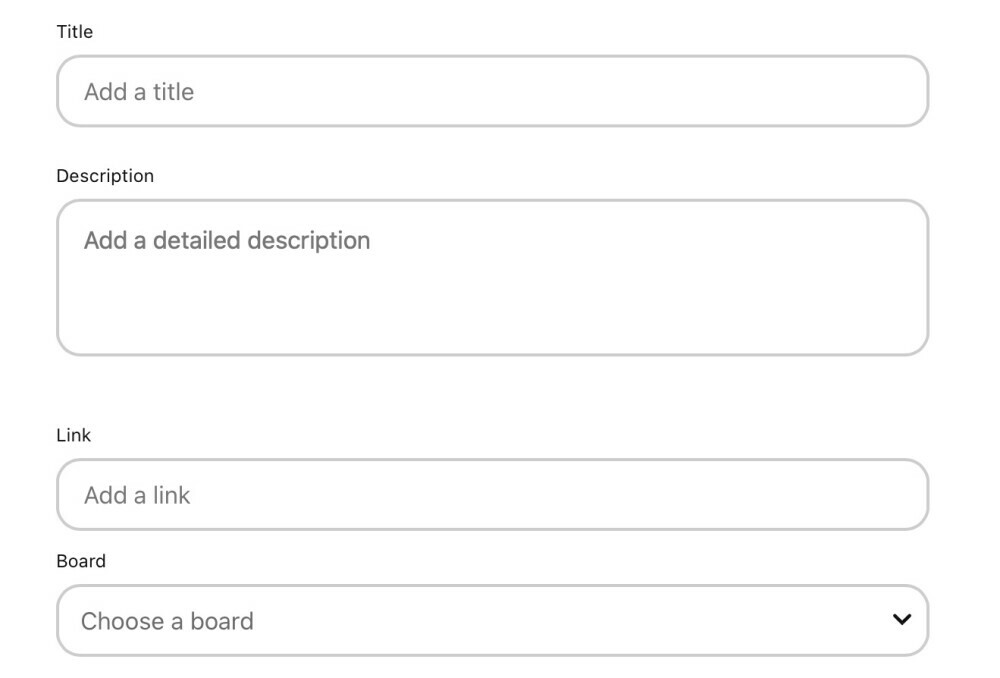The width and height of the screenshot is (1000, 678).
Task: Select the "Choose a board" text
Action: 167,621
